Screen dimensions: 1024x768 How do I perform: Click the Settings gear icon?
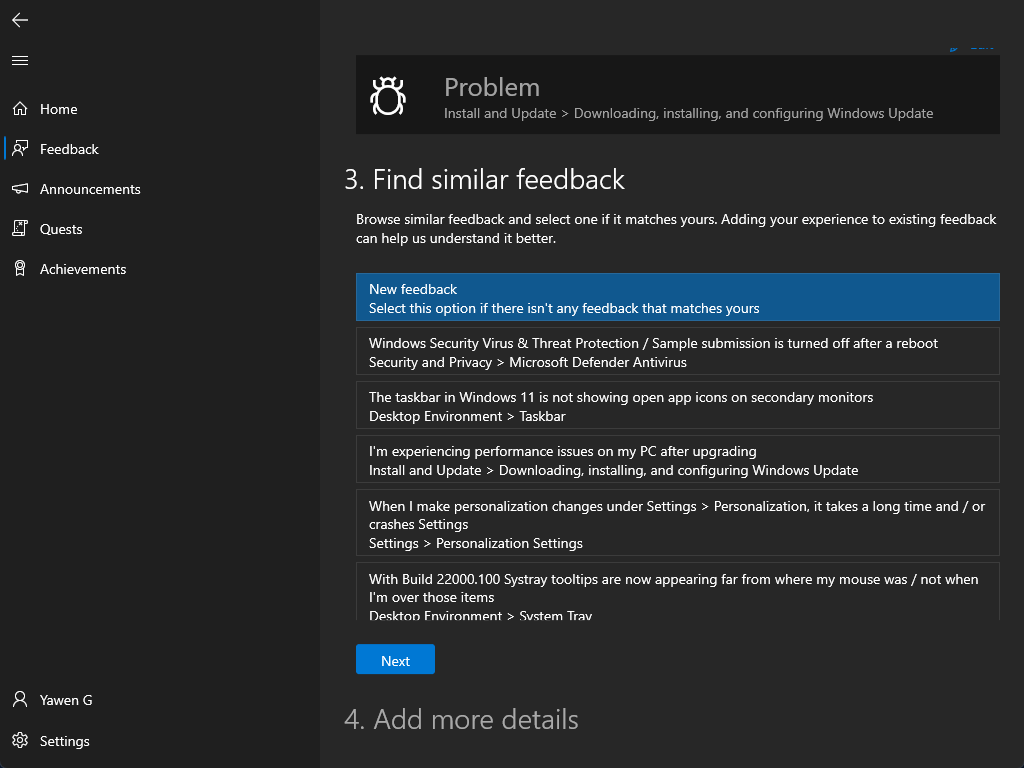[20, 741]
